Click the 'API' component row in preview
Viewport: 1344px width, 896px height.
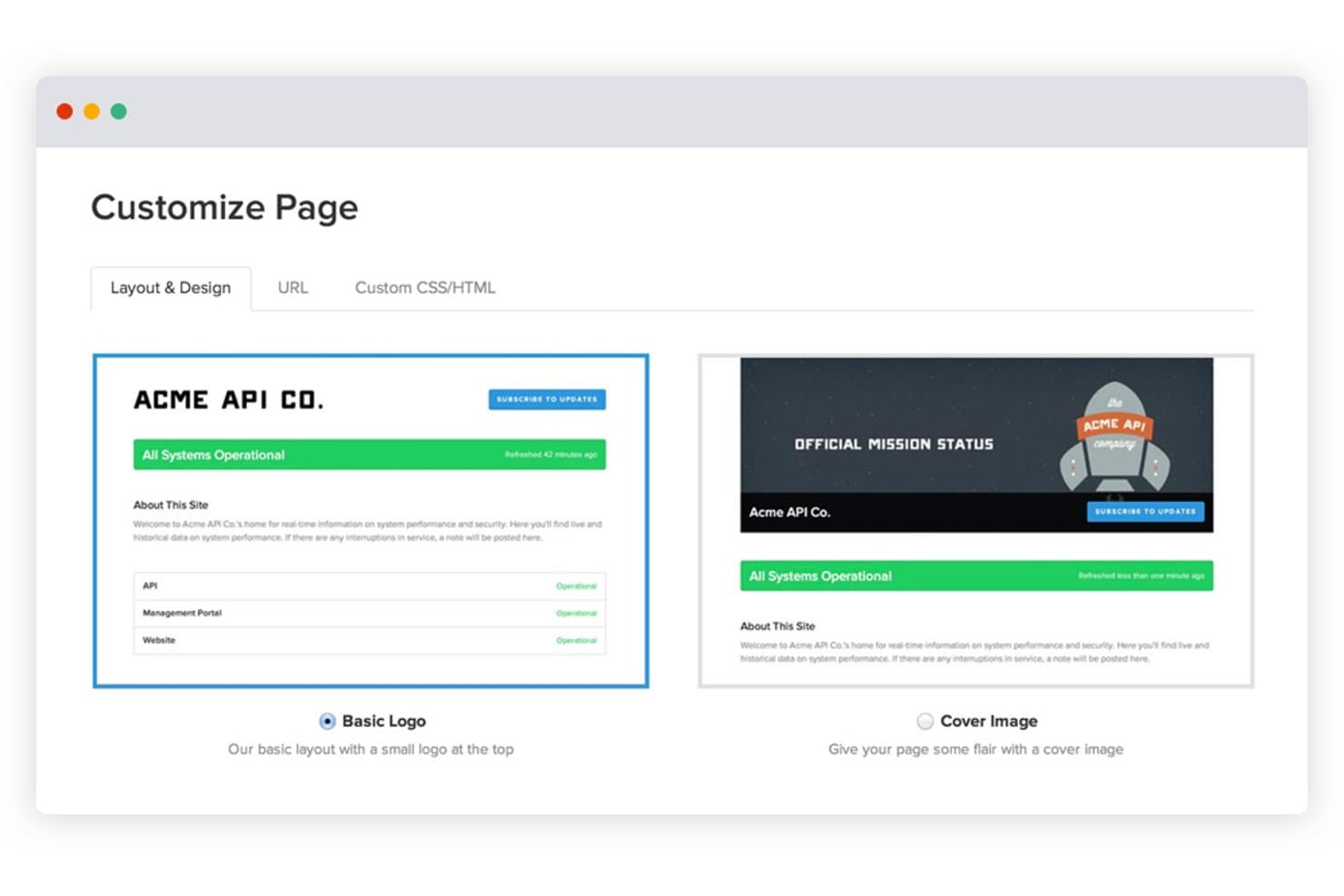click(370, 586)
